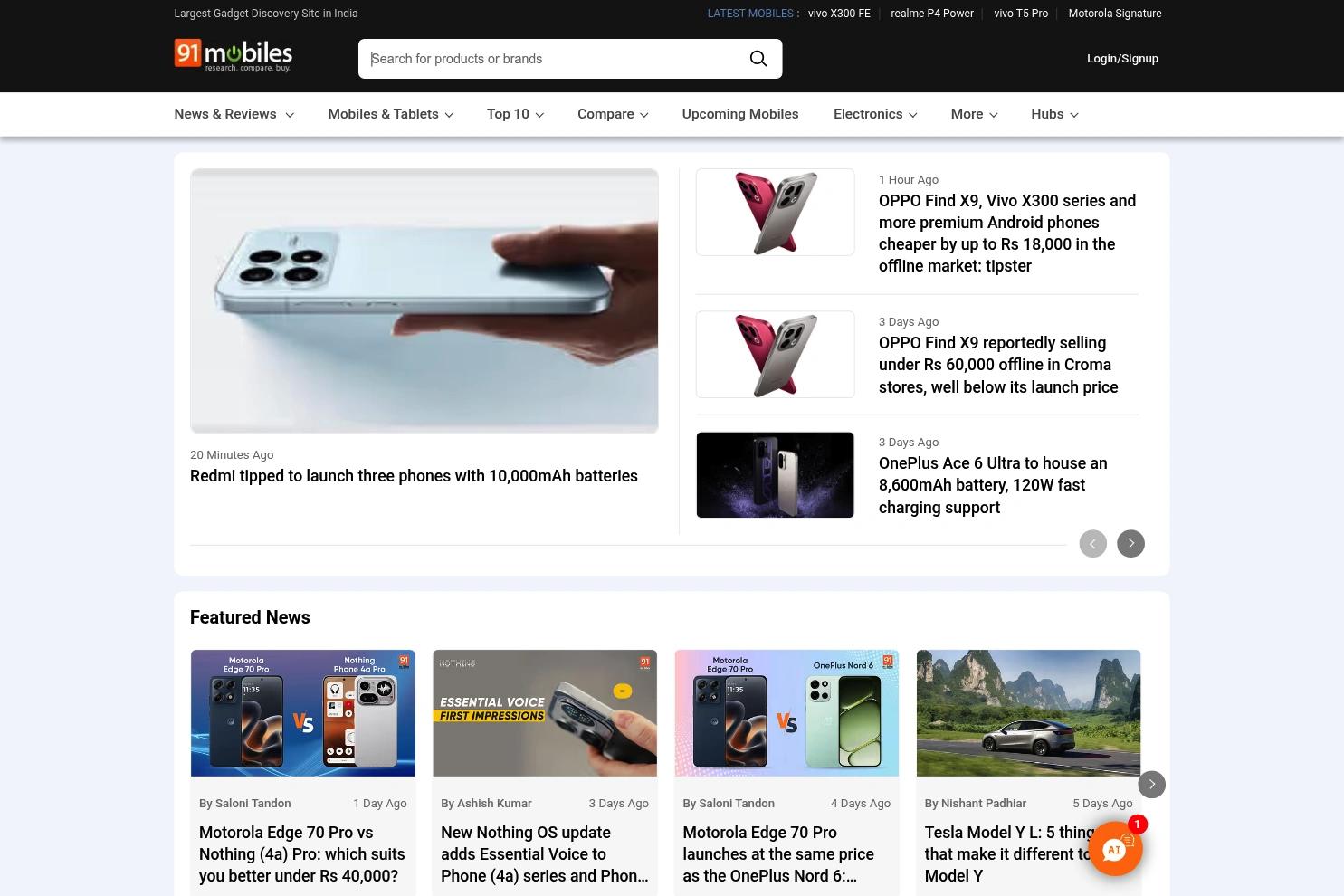
Task: Open vivo T5 Pro link
Action: coord(1021,14)
